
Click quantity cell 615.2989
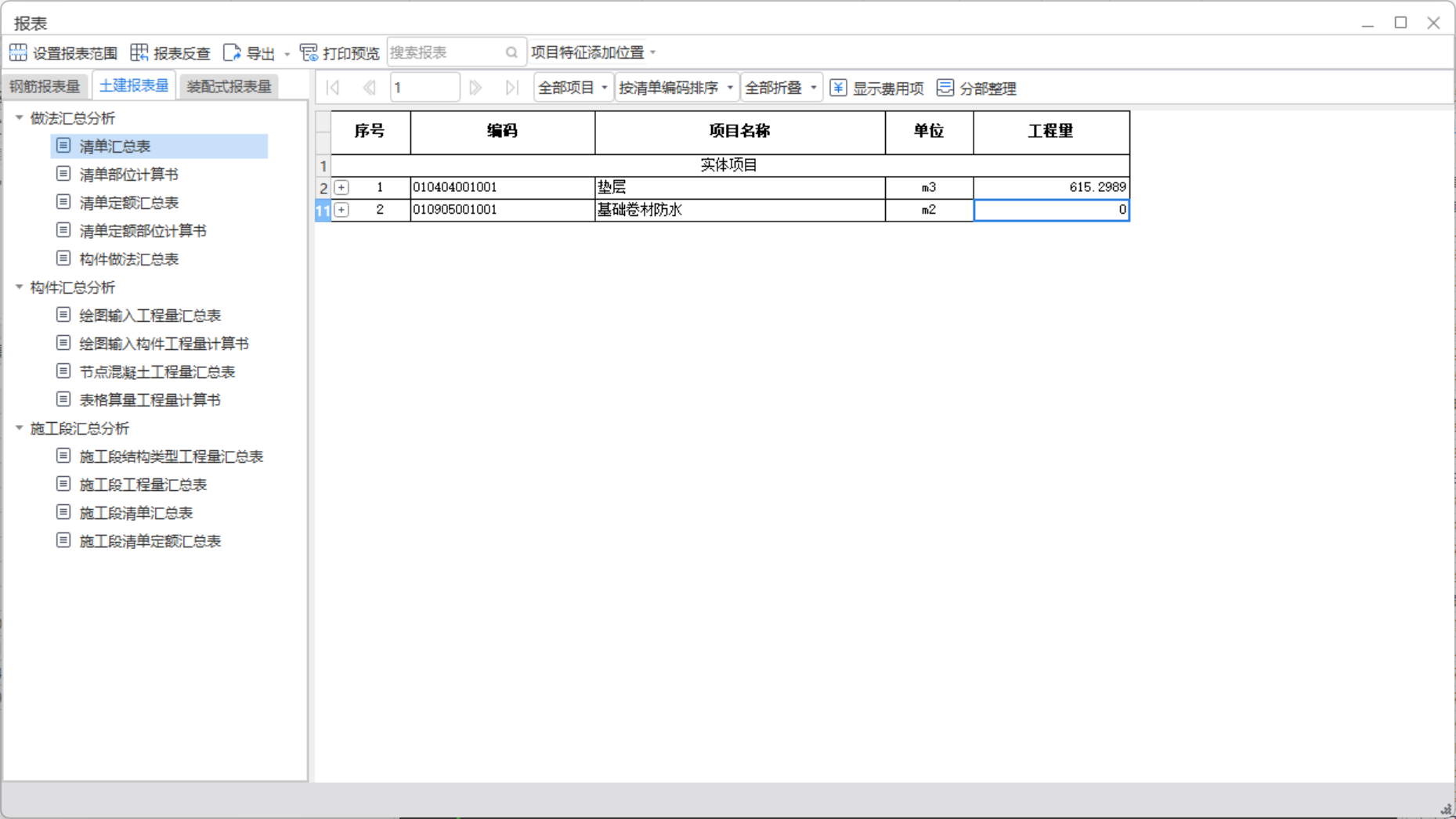pyautogui.click(x=1051, y=188)
